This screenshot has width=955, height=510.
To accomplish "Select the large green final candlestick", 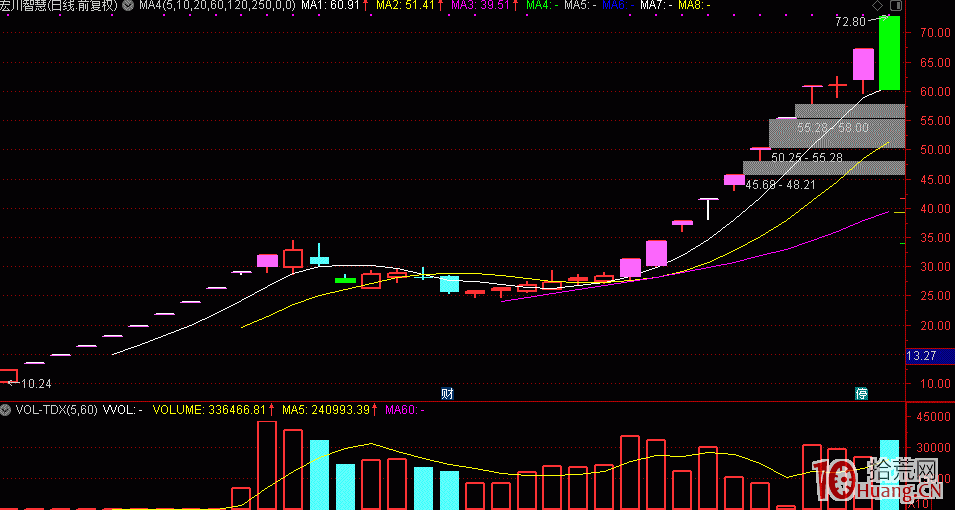I will [889, 53].
